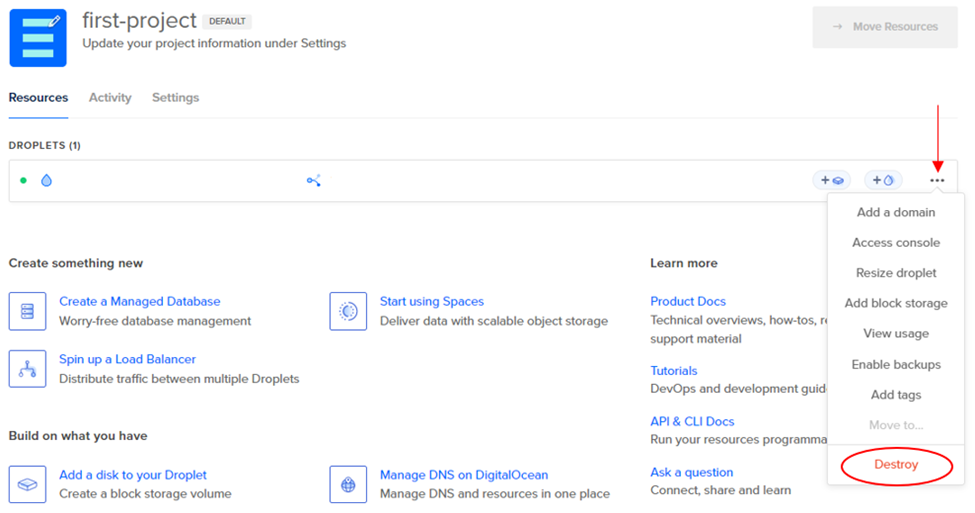Click the DEFAULT badge next to project name
This screenshot has width=975, height=513.
pos(227,21)
